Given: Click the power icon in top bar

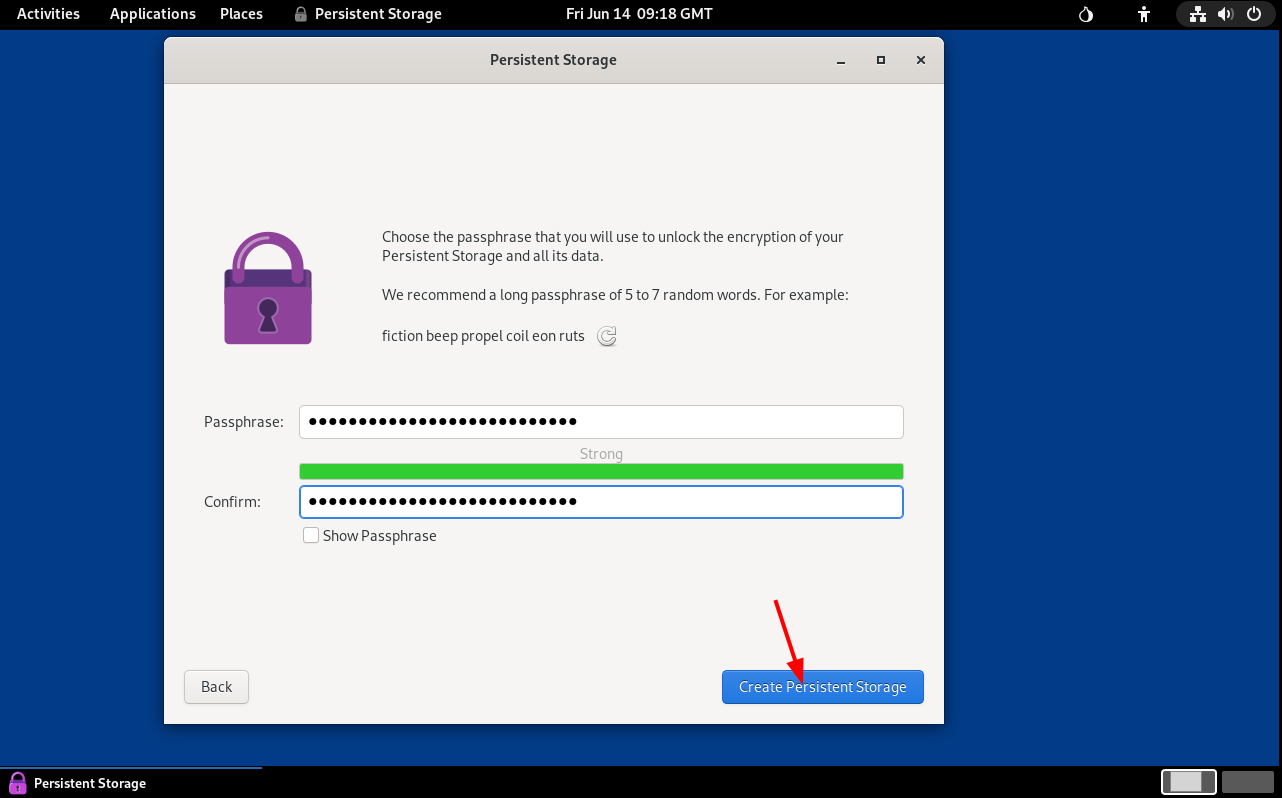Looking at the screenshot, I should click(1253, 14).
